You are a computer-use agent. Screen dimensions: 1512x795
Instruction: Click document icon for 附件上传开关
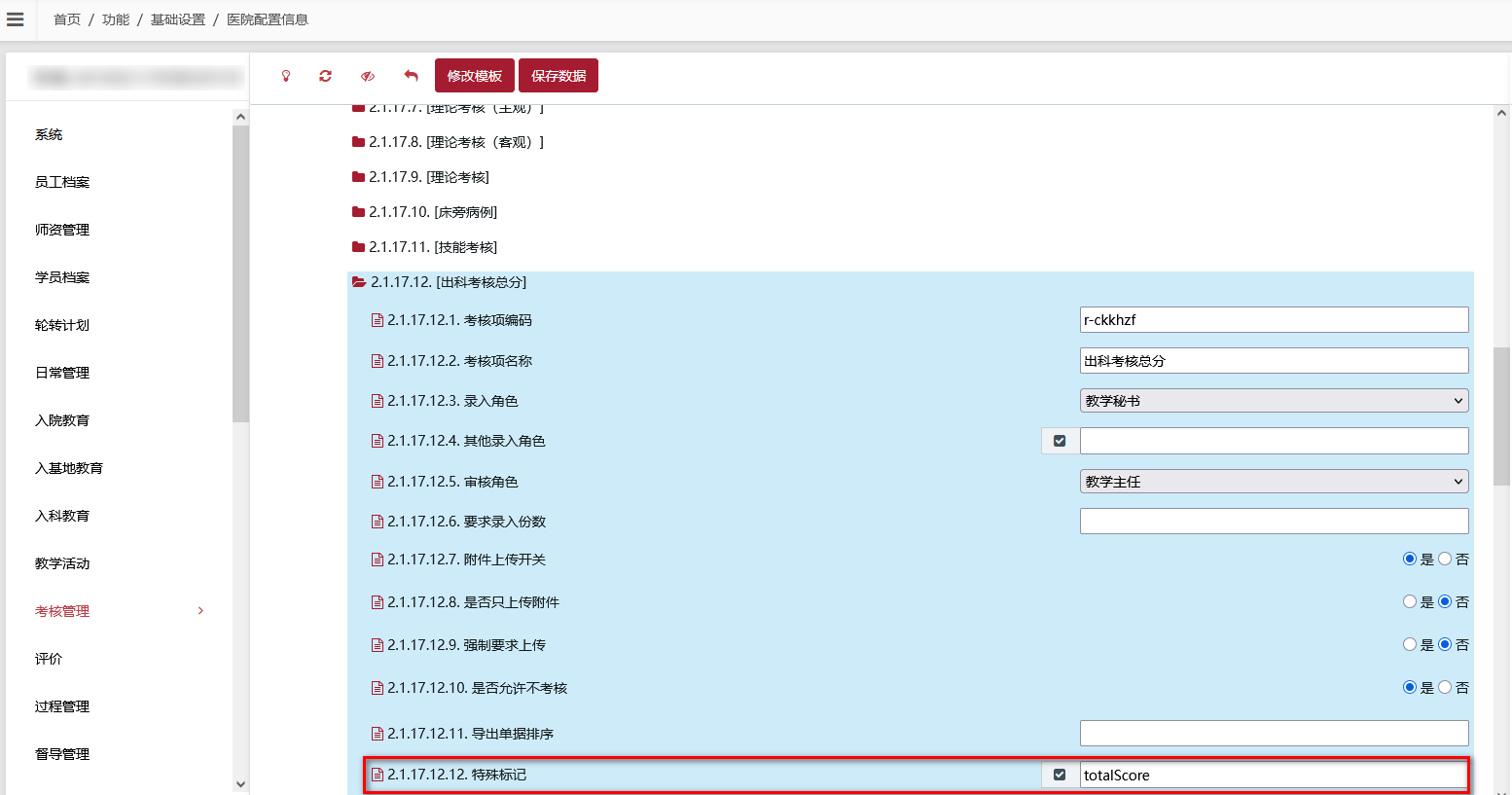[378, 560]
